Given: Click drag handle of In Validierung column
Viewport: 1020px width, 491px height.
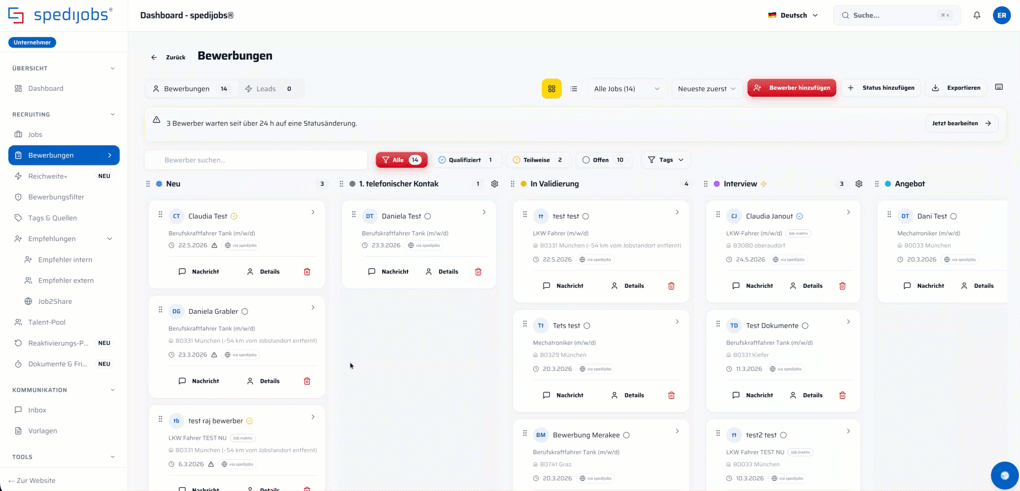Looking at the screenshot, I should (x=513, y=184).
